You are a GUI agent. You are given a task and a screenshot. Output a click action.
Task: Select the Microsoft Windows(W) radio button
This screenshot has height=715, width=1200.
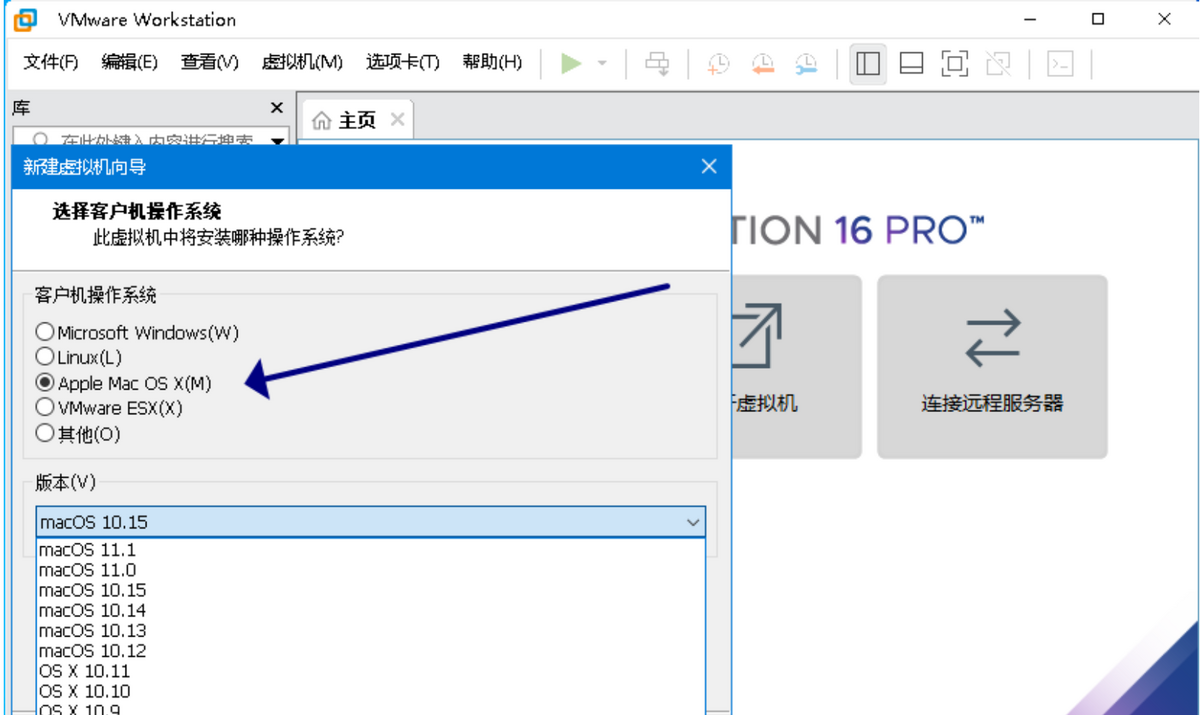tap(44, 332)
